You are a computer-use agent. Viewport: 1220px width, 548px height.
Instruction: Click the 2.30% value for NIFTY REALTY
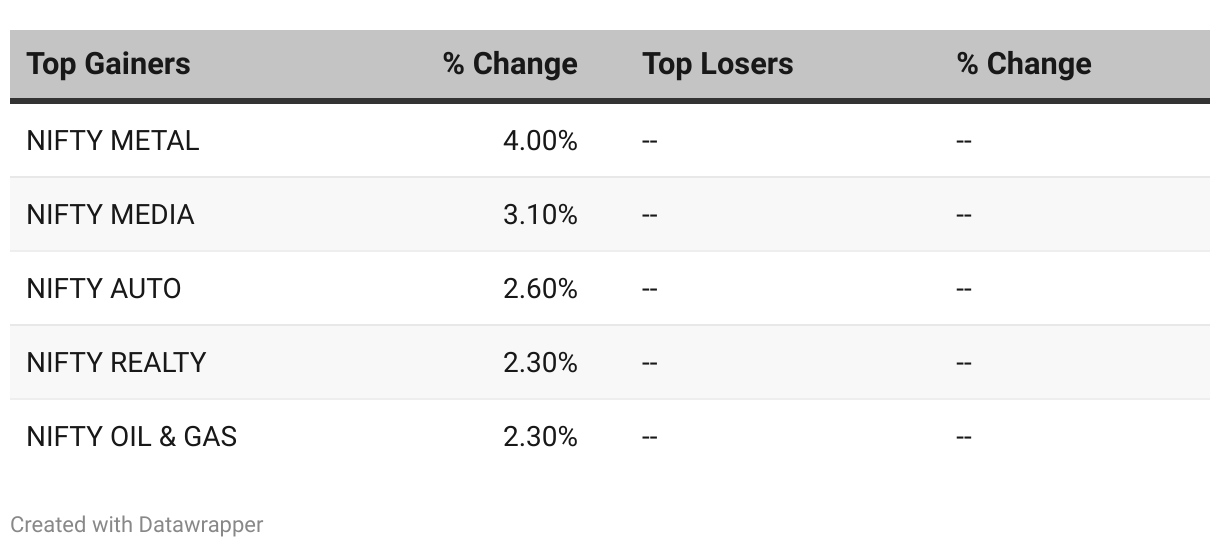(x=540, y=362)
